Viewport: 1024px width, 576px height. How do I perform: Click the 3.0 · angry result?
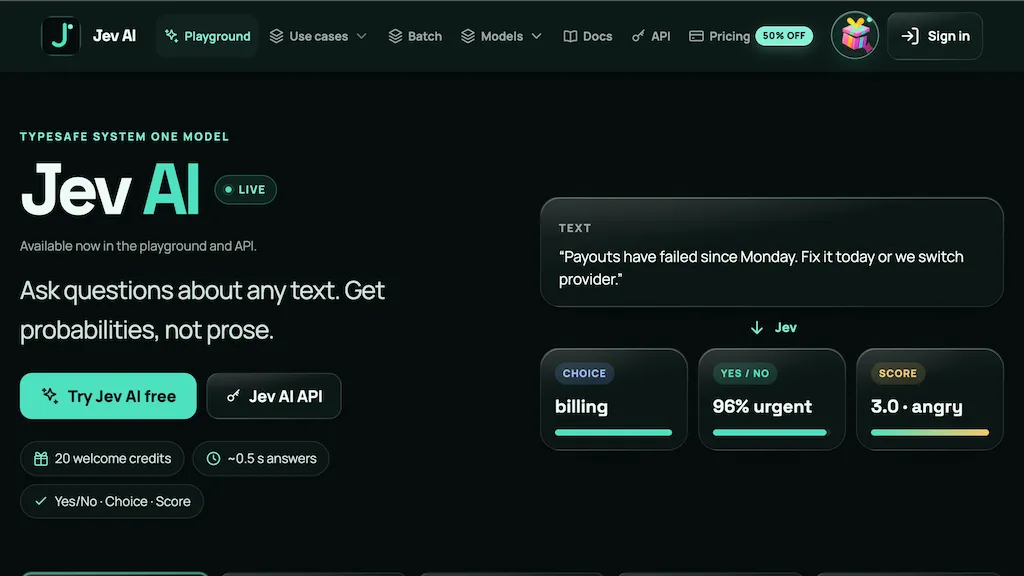coord(916,407)
